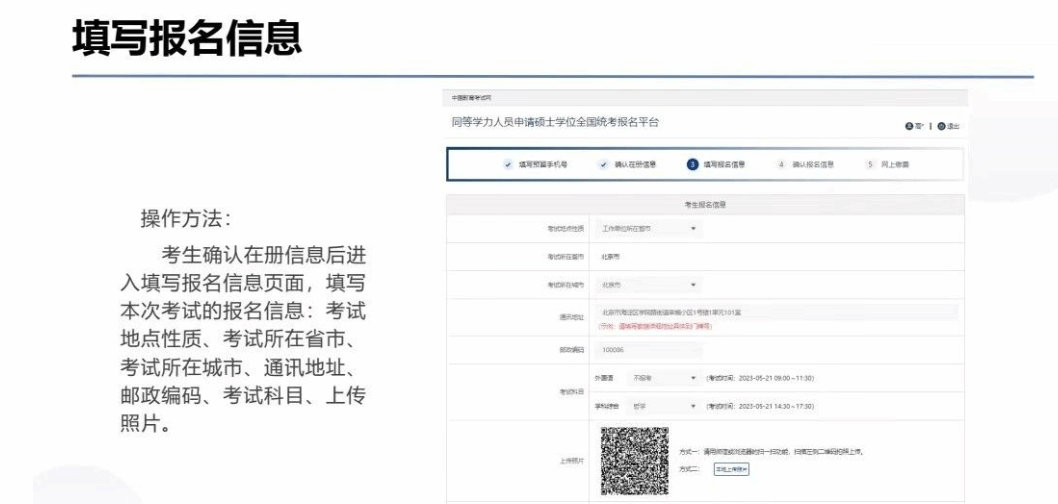This screenshot has height=504, width=1058.
Task: Click checkmark icon for 确认在册信息 step
Action: click(602, 163)
